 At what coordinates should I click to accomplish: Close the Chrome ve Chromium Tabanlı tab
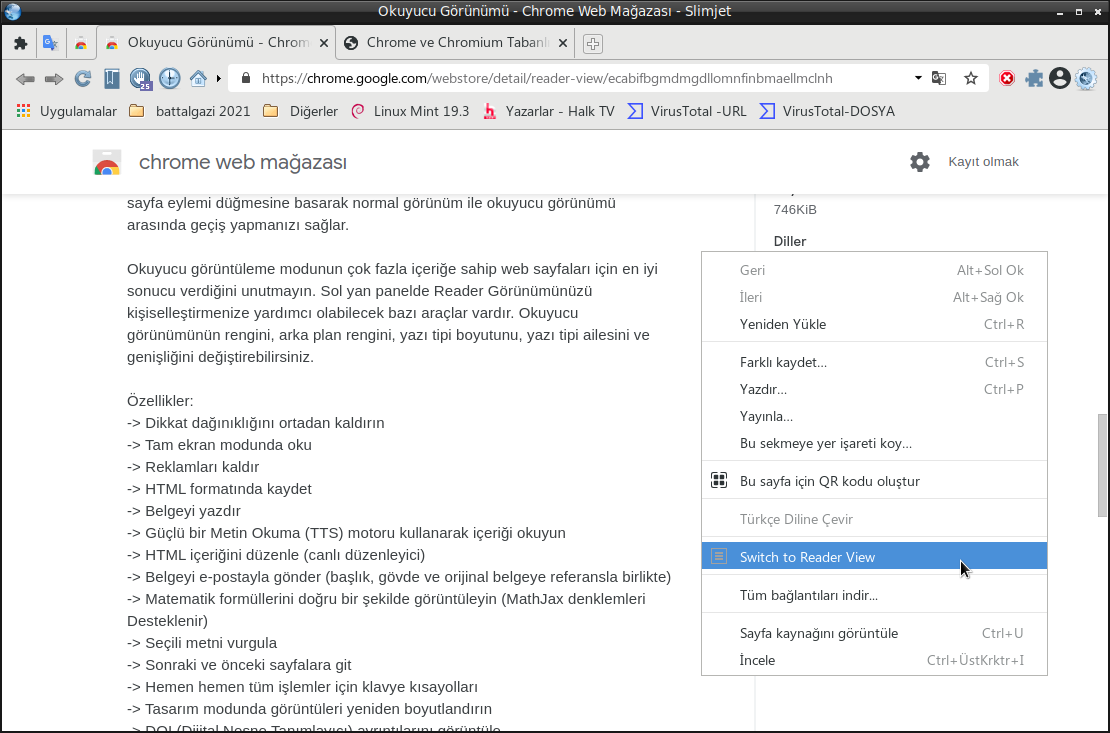point(563,43)
